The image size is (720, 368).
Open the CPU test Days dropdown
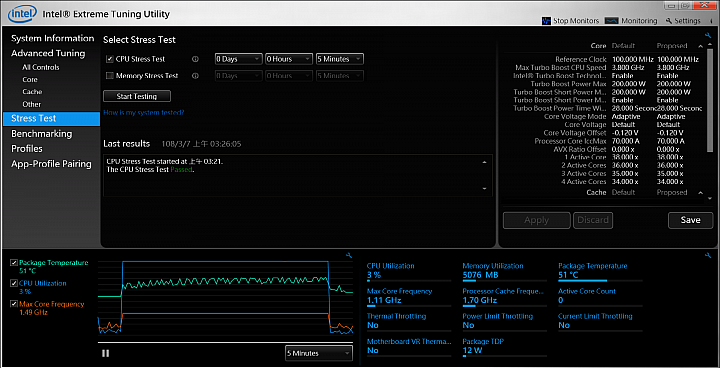pos(238,59)
